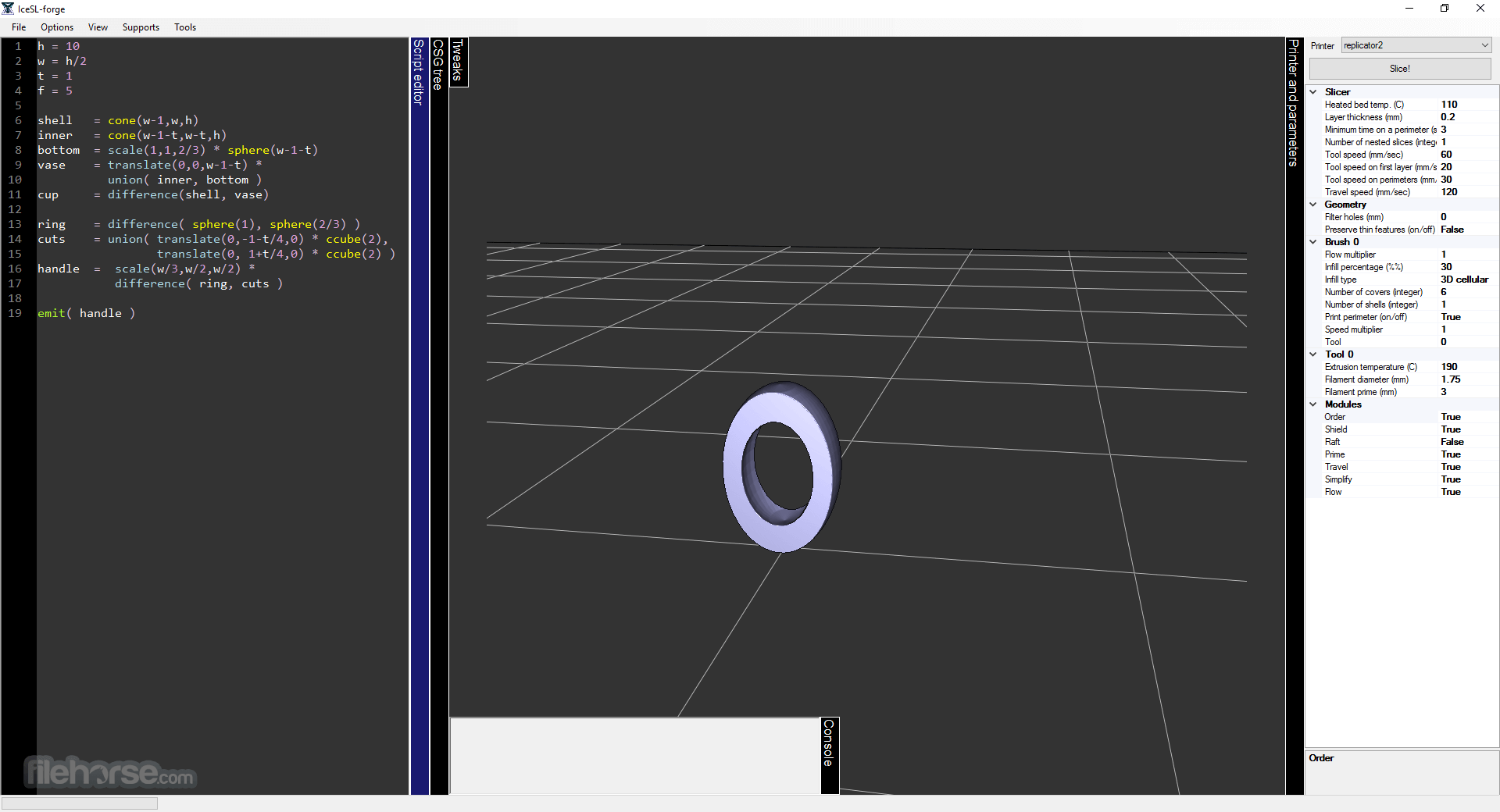Click code line defining 'shell = cone(w-1,w,h)'
1500x812 pixels.
pos(118,120)
